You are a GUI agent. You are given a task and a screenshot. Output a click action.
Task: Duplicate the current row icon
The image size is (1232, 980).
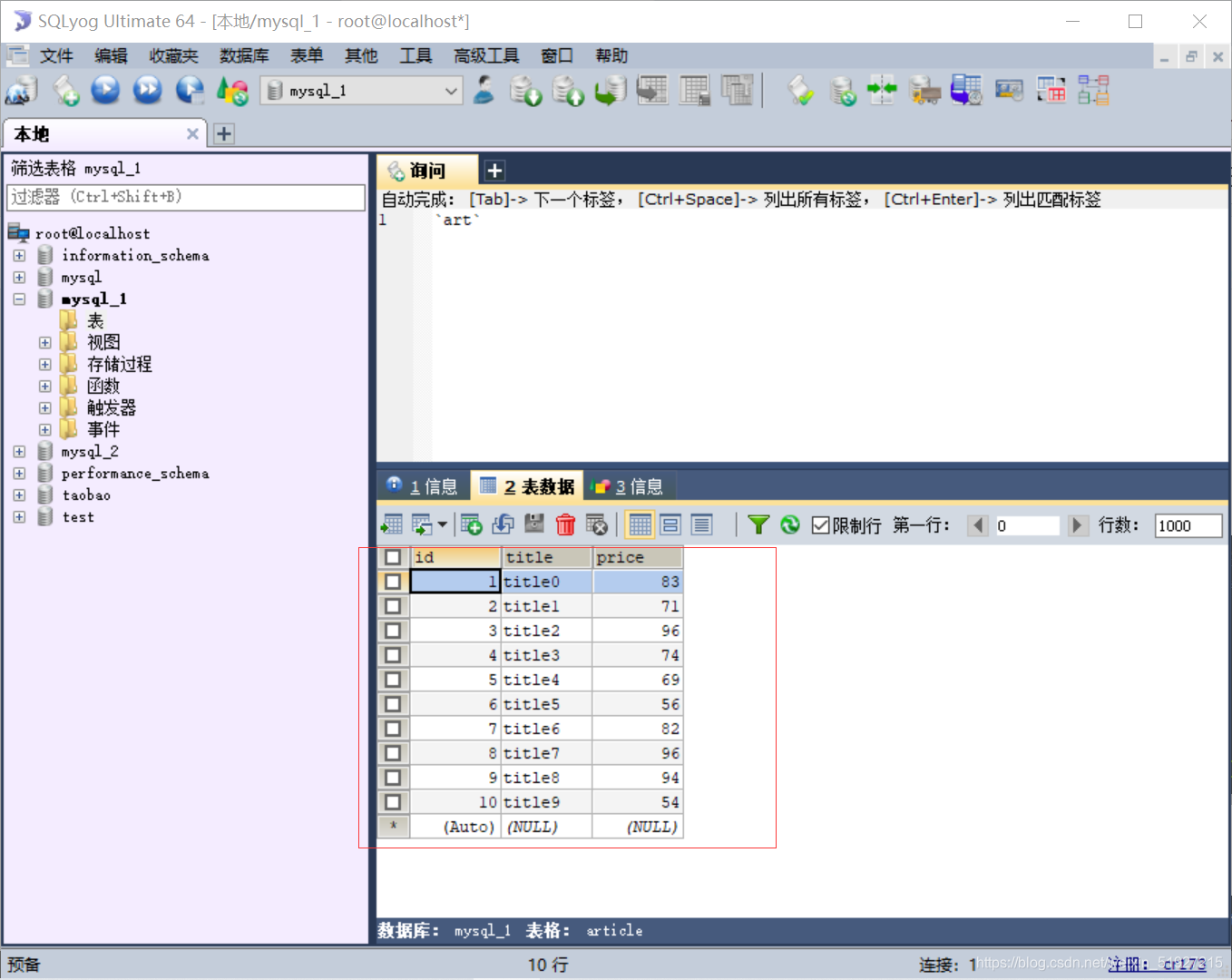coord(503,524)
